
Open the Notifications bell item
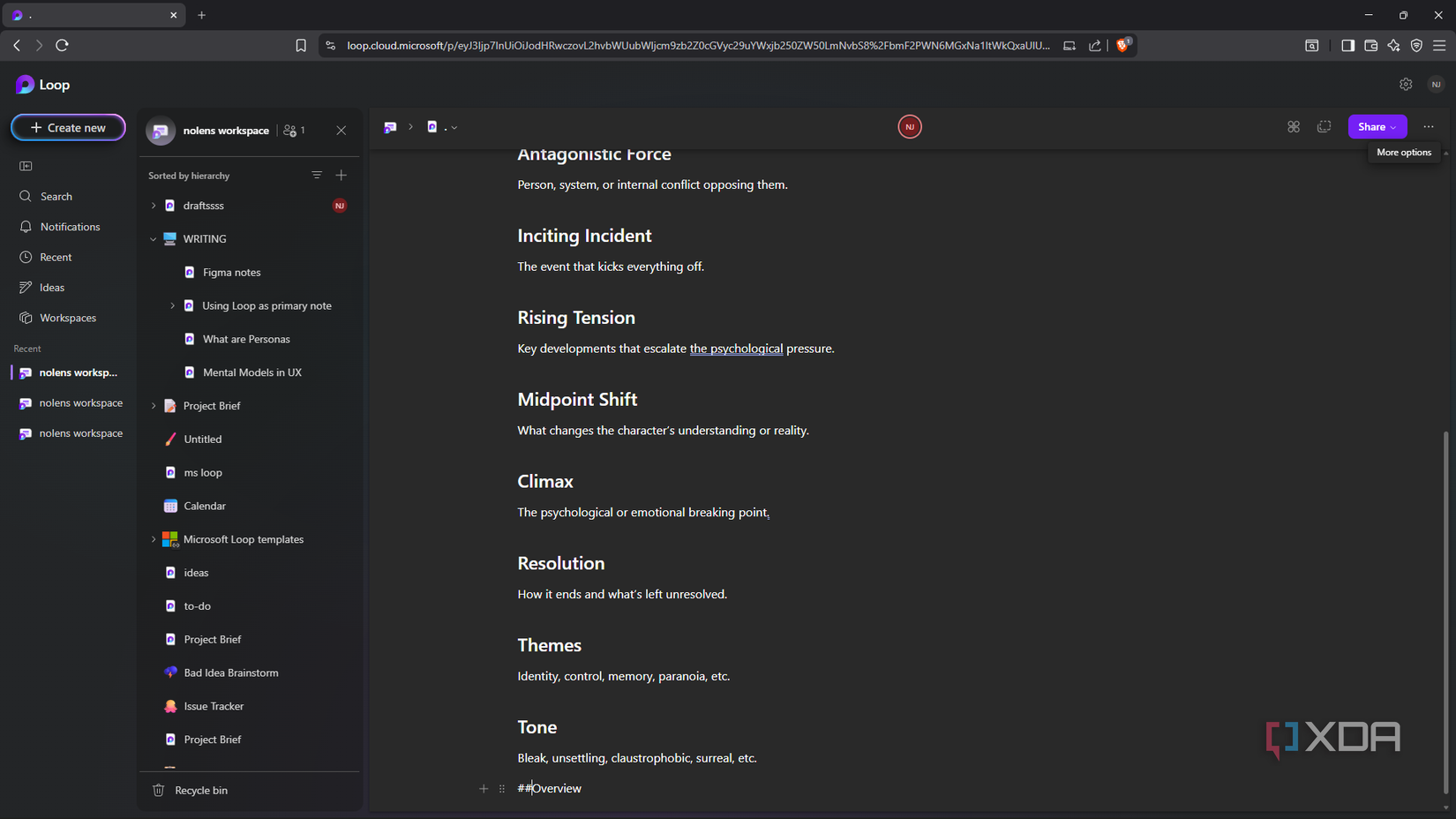pos(70,227)
